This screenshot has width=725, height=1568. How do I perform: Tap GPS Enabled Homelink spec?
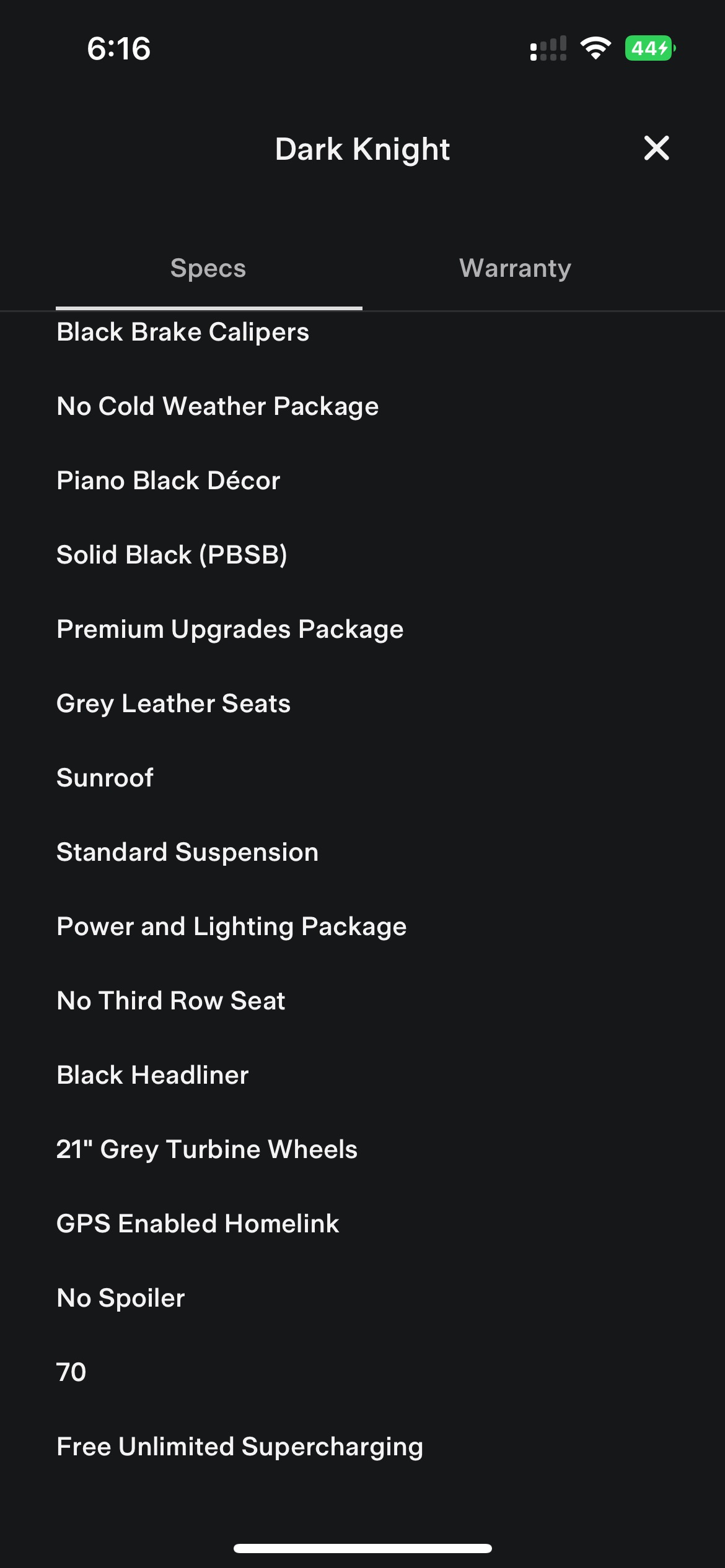click(198, 1224)
